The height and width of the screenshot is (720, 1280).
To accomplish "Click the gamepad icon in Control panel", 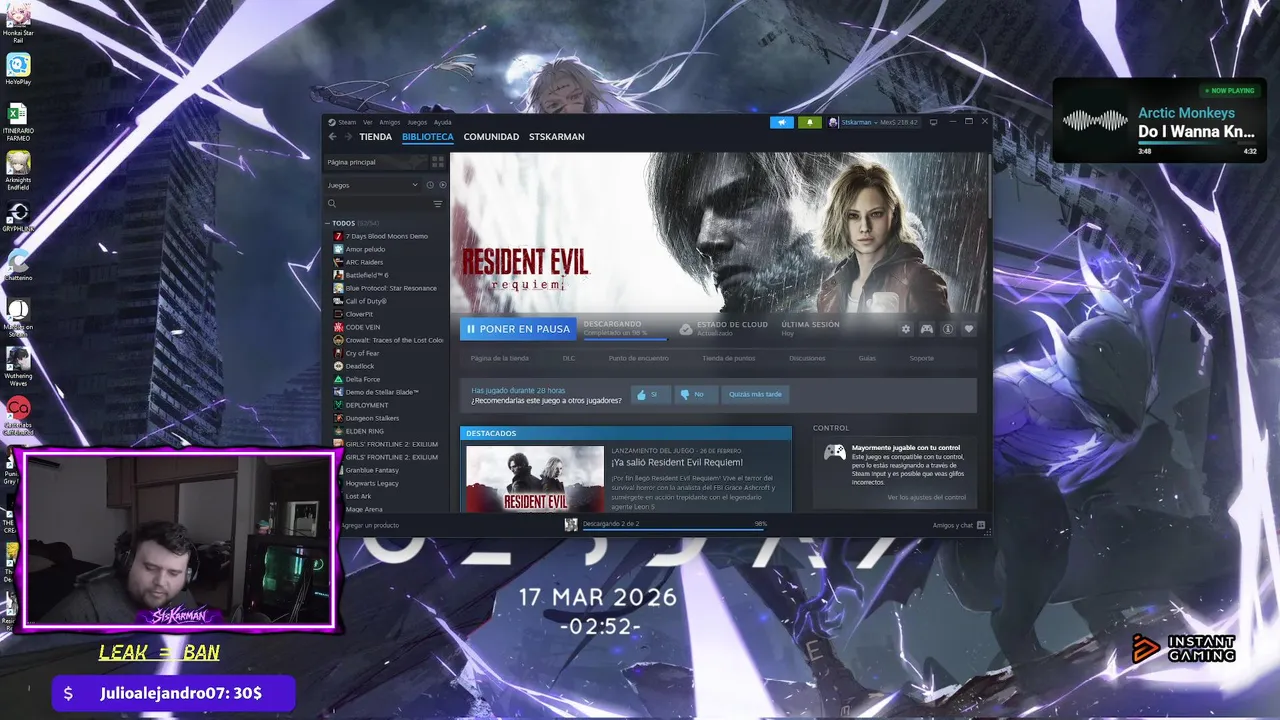I will coord(834,453).
